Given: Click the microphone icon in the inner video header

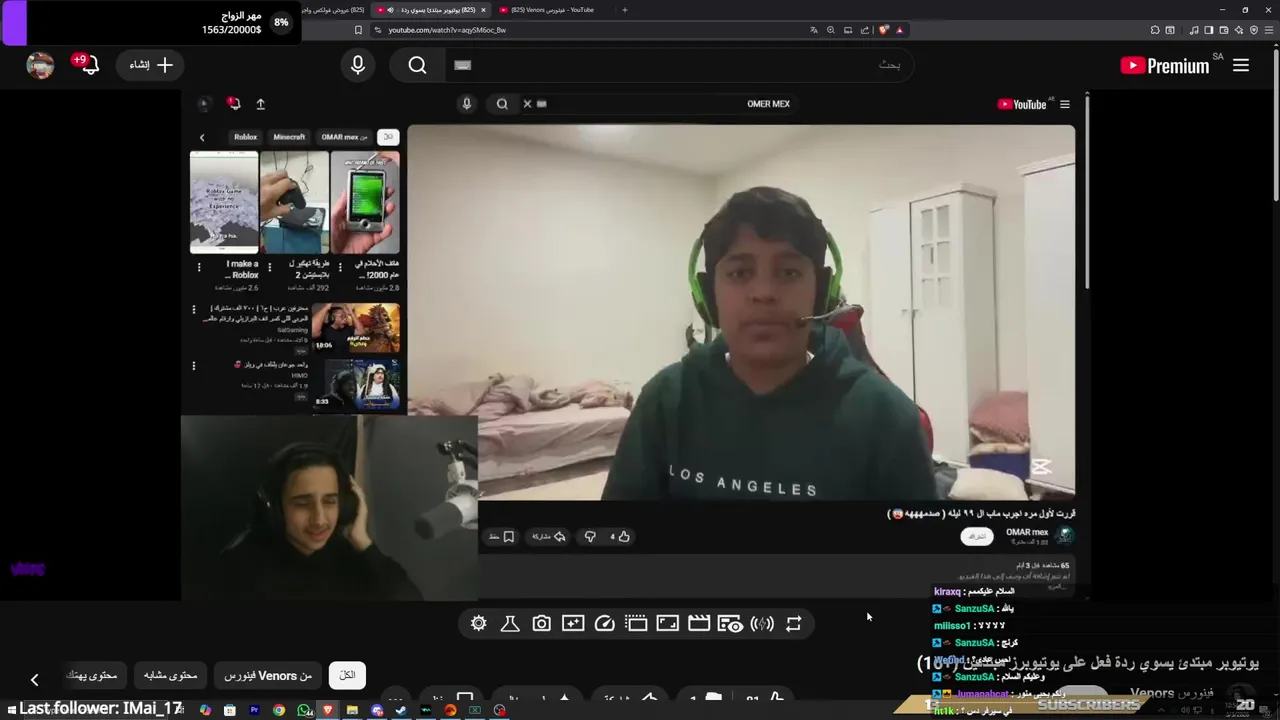Looking at the screenshot, I should [466, 103].
